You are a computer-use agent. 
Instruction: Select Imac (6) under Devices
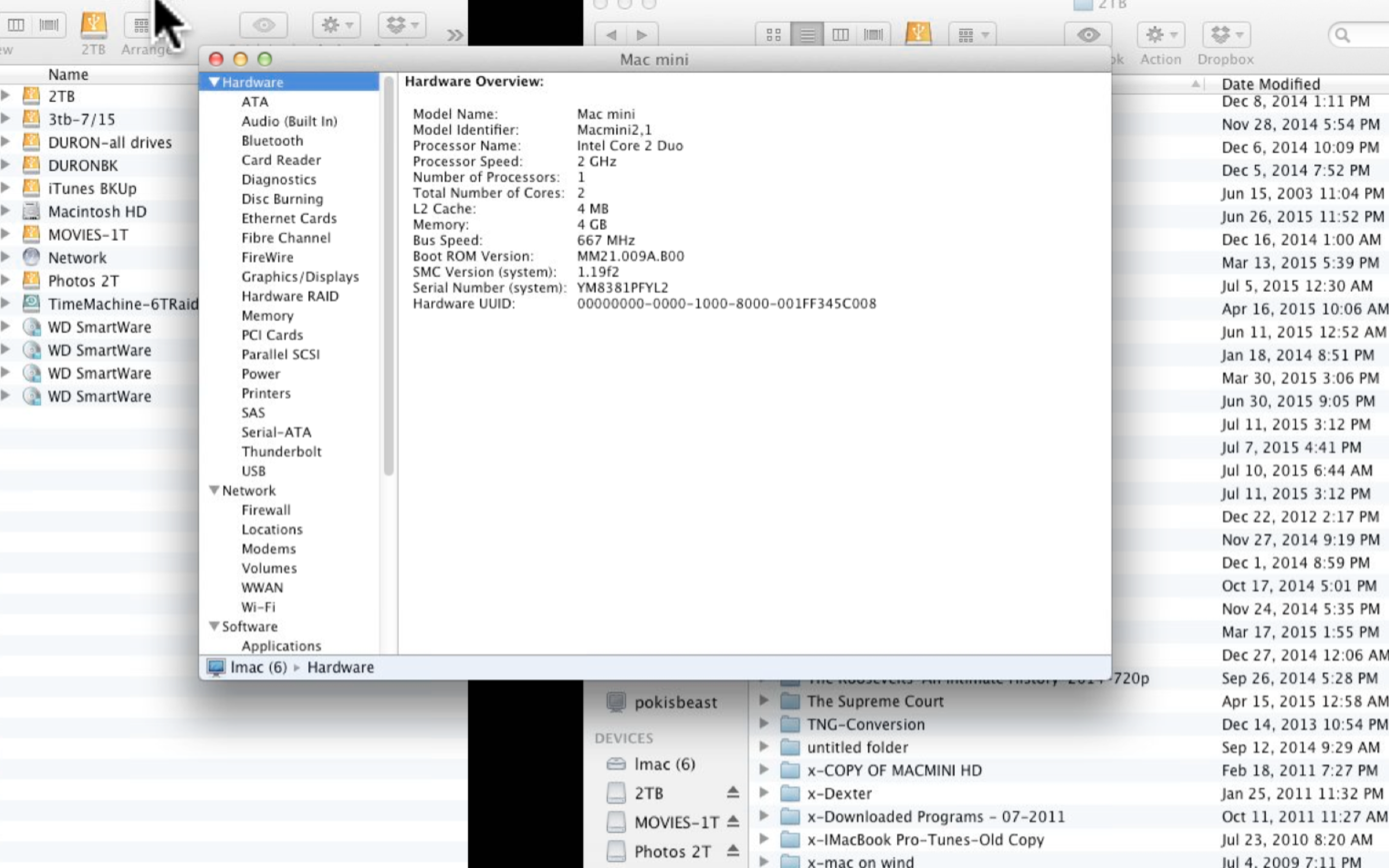[x=665, y=764]
